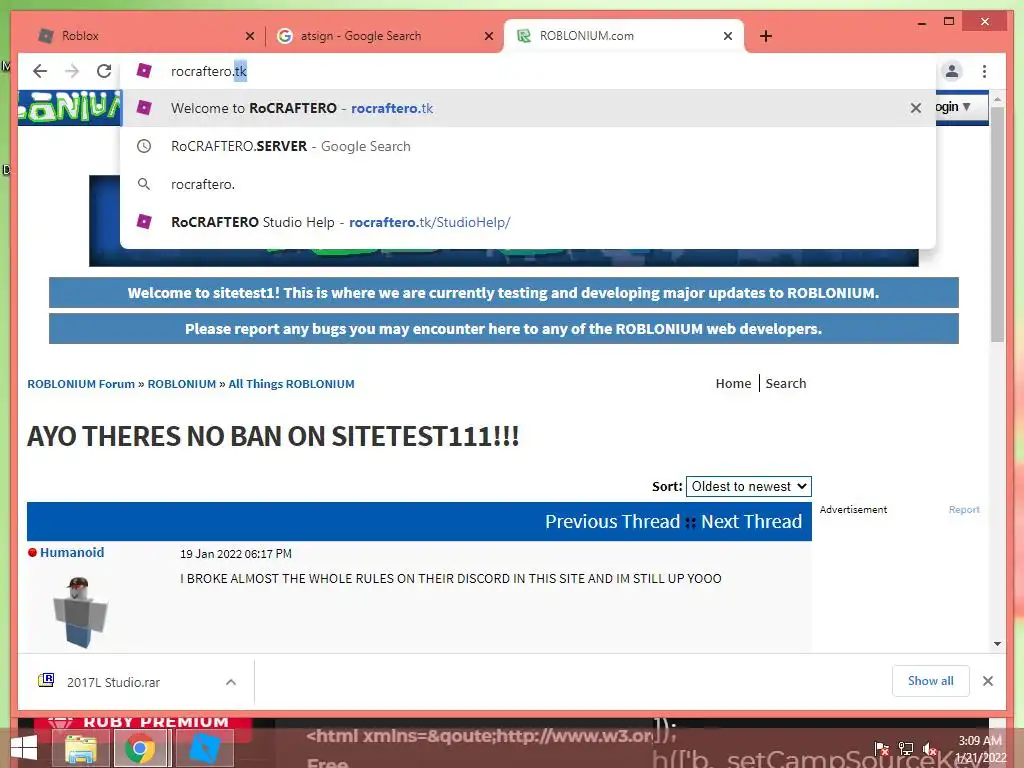The width and height of the screenshot is (1024, 768).
Task: Go to the forum Home link
Action: click(733, 383)
